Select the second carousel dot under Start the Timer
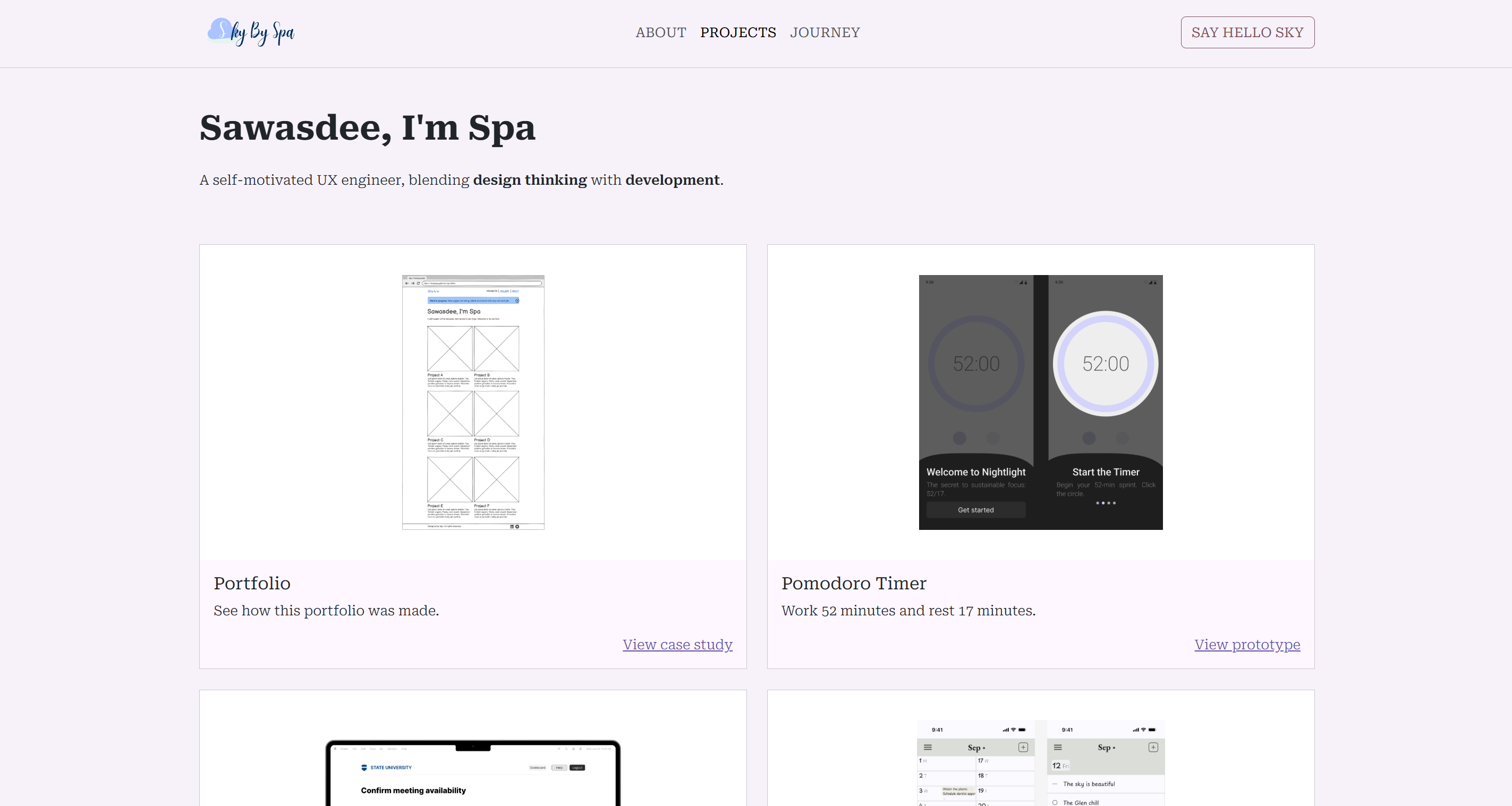Viewport: 1512px width, 806px height. coord(1103,503)
